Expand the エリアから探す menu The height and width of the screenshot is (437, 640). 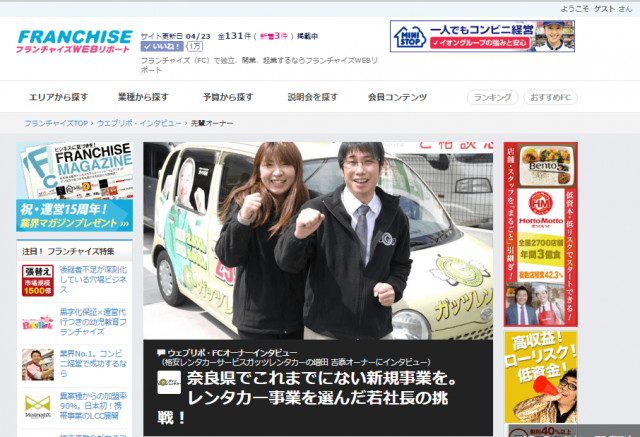tap(58, 97)
